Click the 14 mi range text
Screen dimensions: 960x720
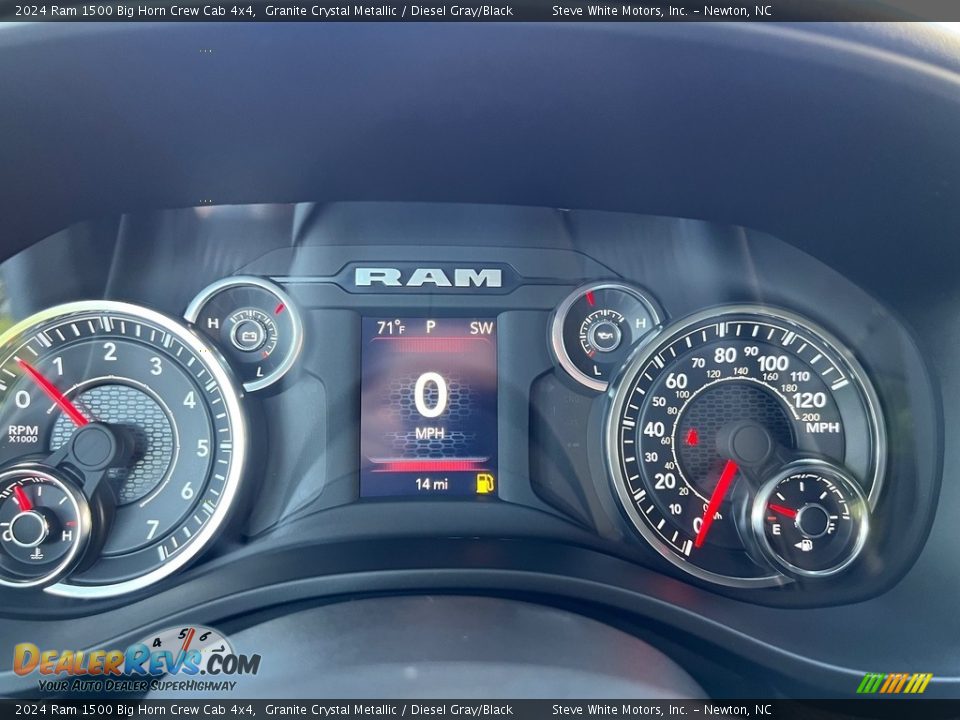click(431, 484)
